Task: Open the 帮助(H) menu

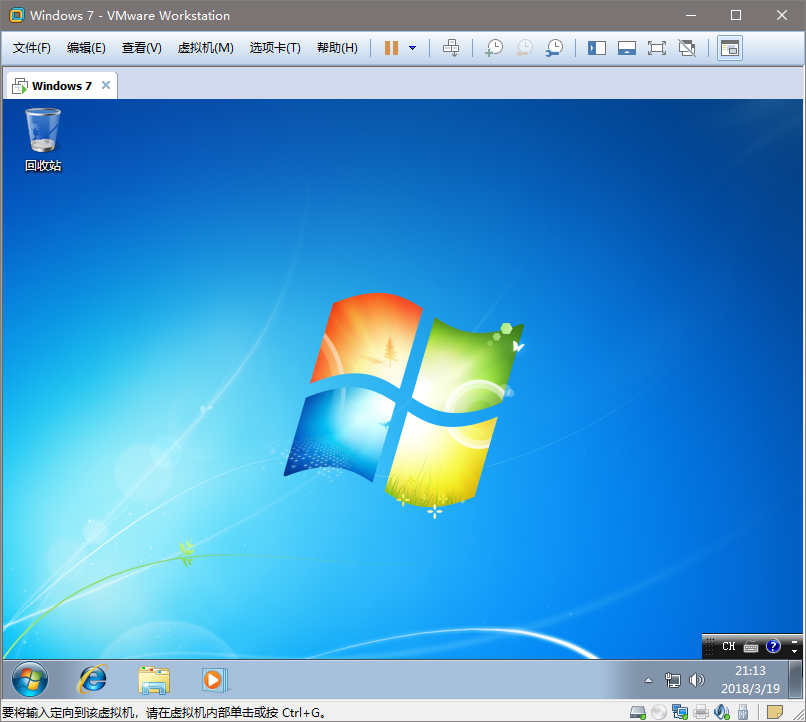Action: click(337, 48)
